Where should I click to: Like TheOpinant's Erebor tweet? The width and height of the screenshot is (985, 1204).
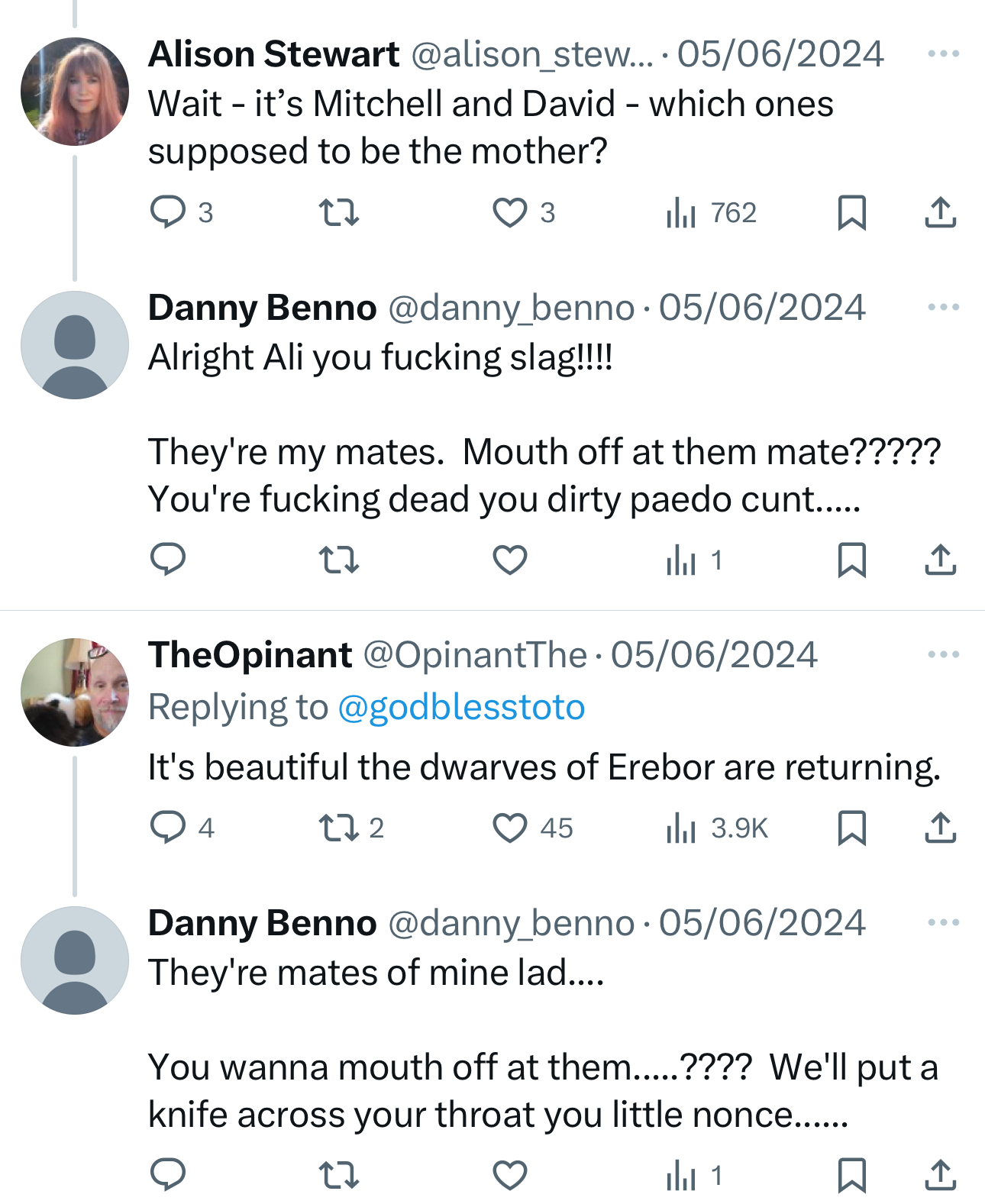[509, 828]
